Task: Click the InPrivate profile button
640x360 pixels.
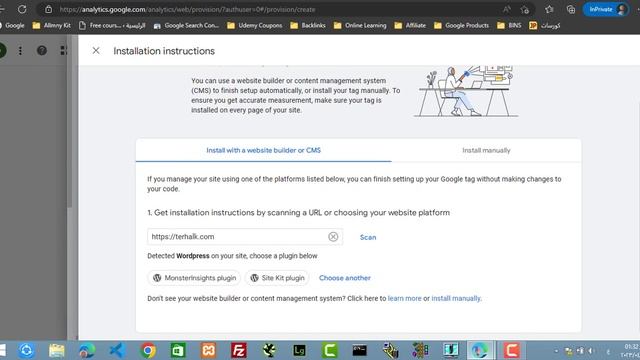Action: pyautogui.click(x=606, y=9)
